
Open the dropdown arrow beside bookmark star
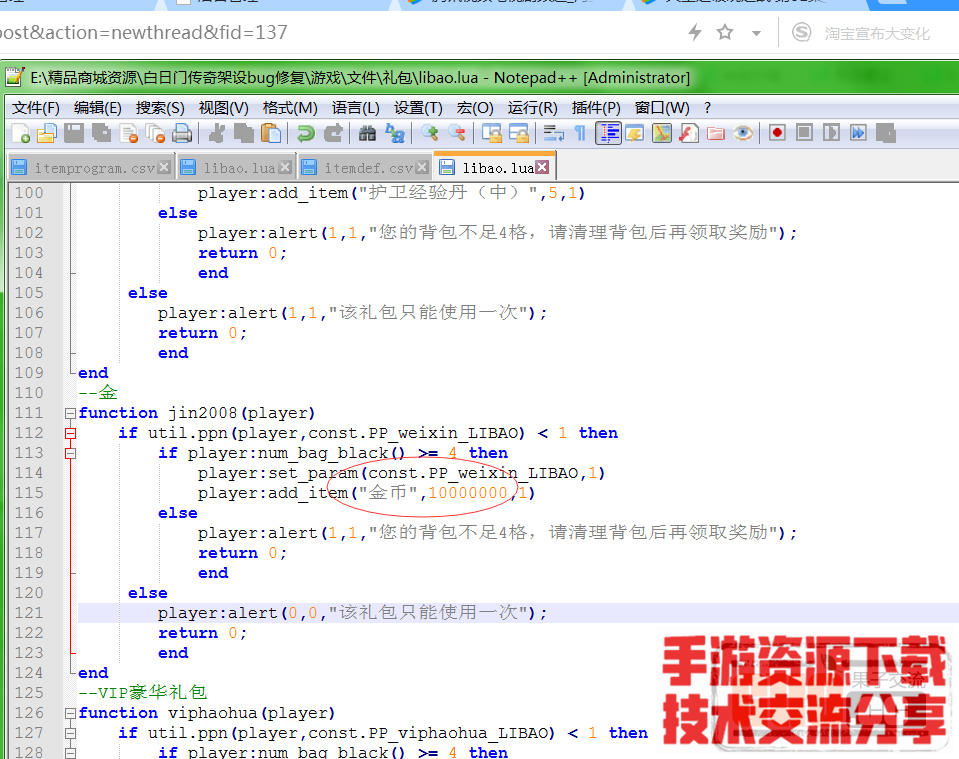(x=757, y=33)
